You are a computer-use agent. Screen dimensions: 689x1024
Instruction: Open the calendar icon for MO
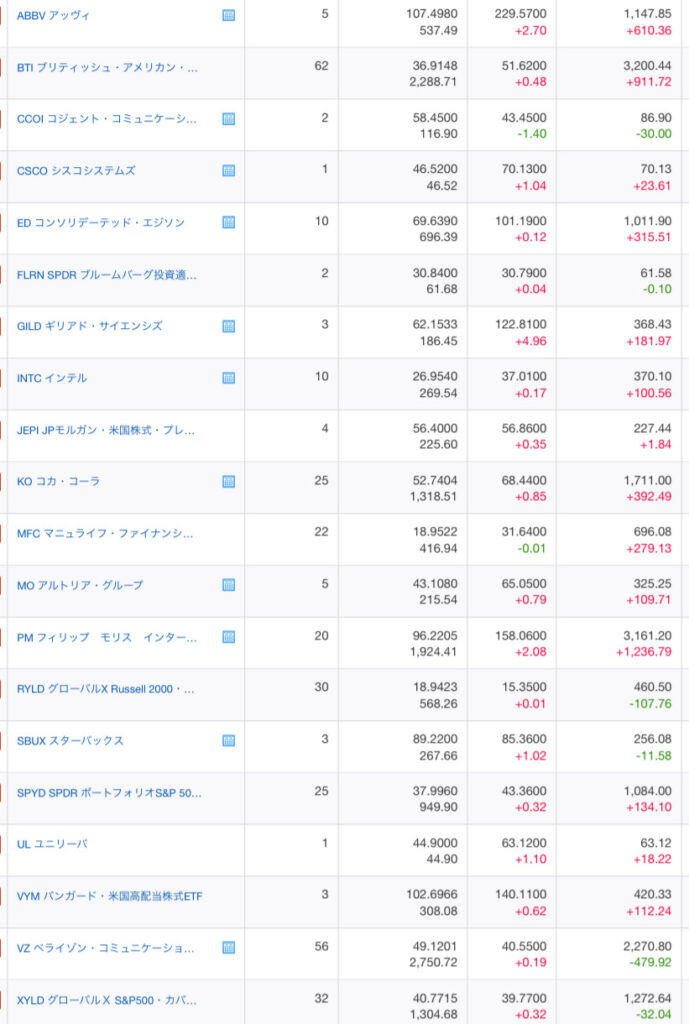(x=229, y=585)
